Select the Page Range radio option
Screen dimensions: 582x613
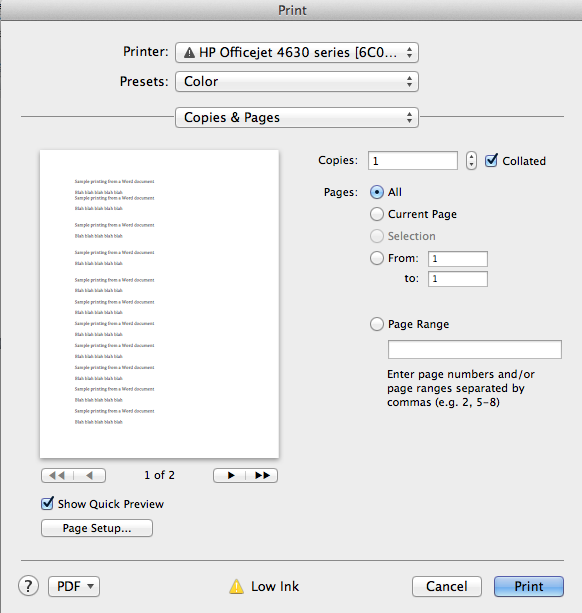(x=376, y=324)
